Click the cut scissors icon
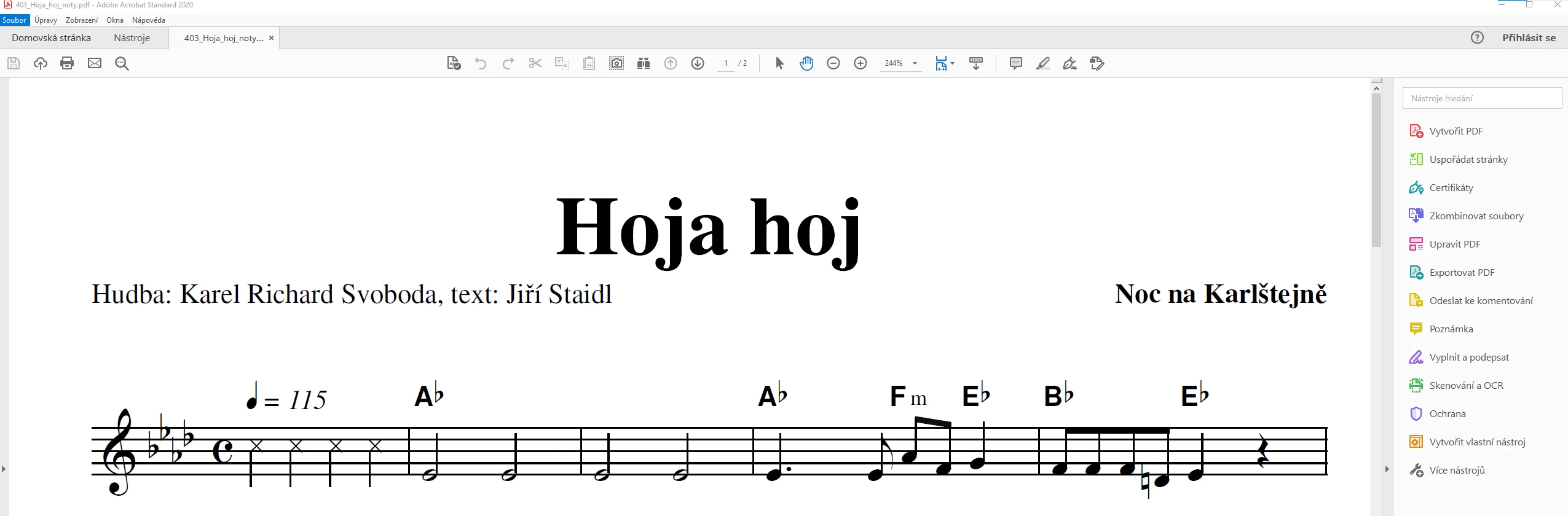This screenshot has width=1568, height=516. point(535,63)
